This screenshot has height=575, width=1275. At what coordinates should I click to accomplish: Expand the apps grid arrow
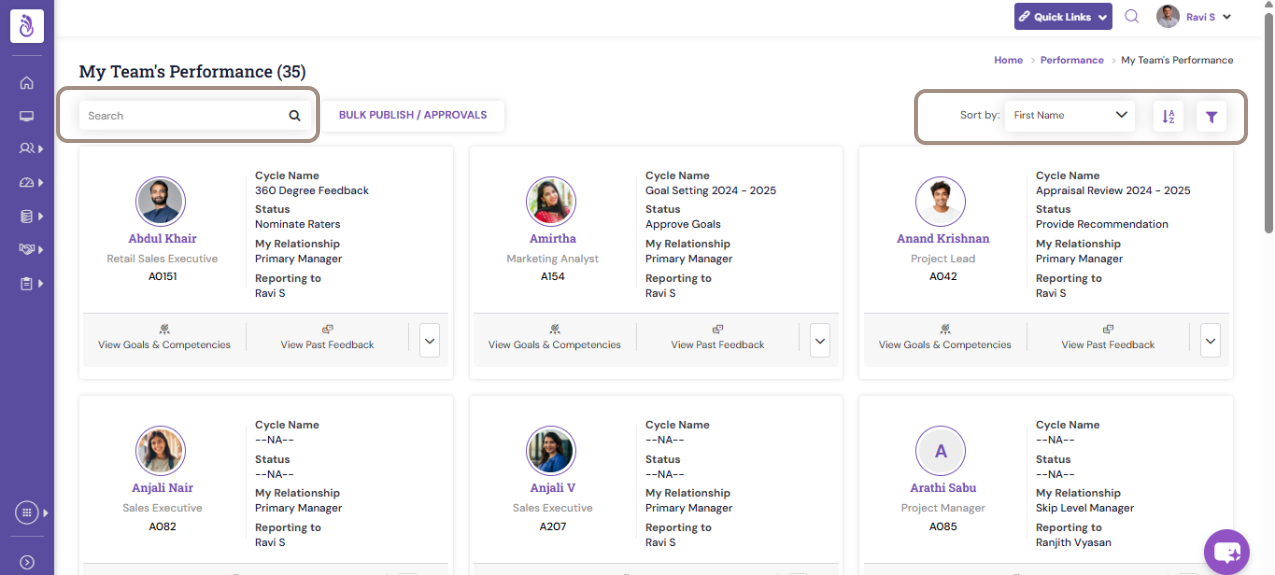click(x=45, y=513)
